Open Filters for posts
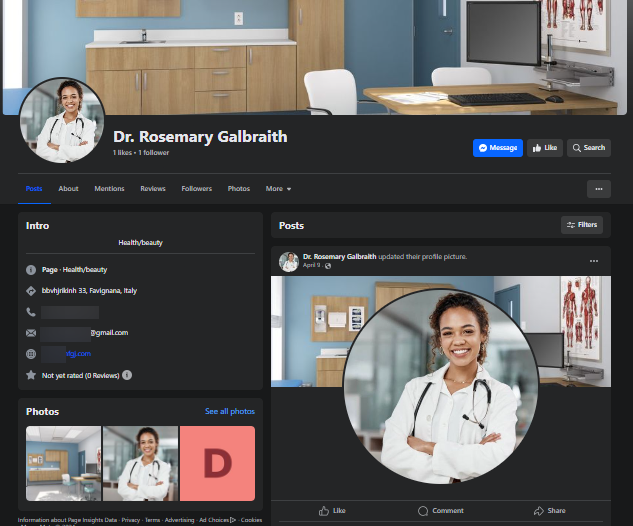Screen dimensions: 633x526 (582, 225)
